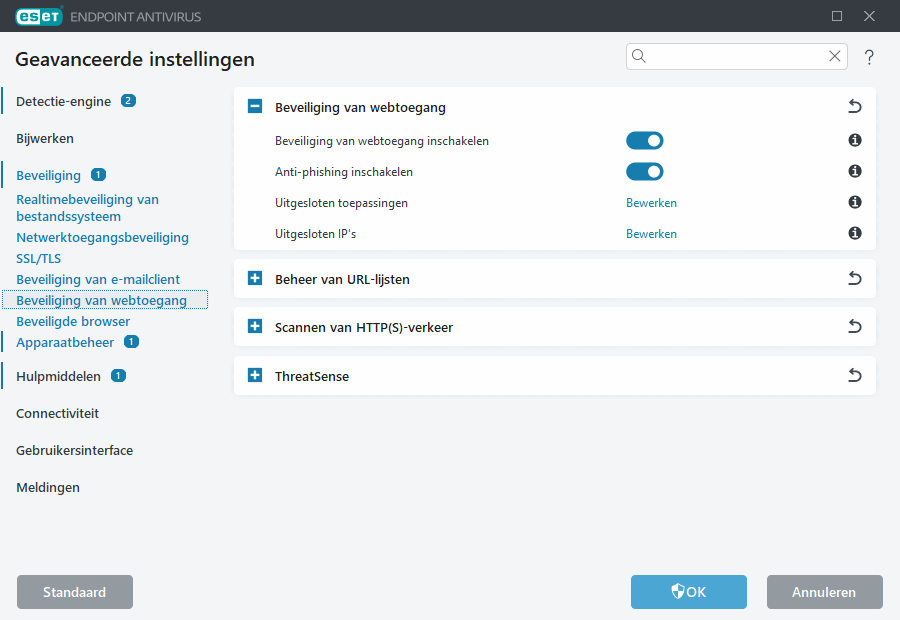The height and width of the screenshot is (620, 900).
Task: Select SSL/TLS in the sidebar
Action: pos(38,258)
